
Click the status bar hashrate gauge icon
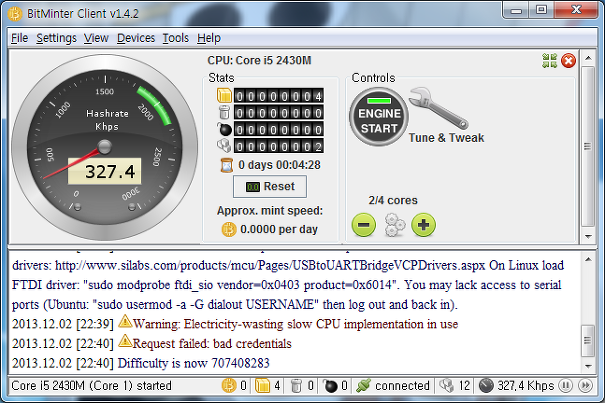(486, 386)
